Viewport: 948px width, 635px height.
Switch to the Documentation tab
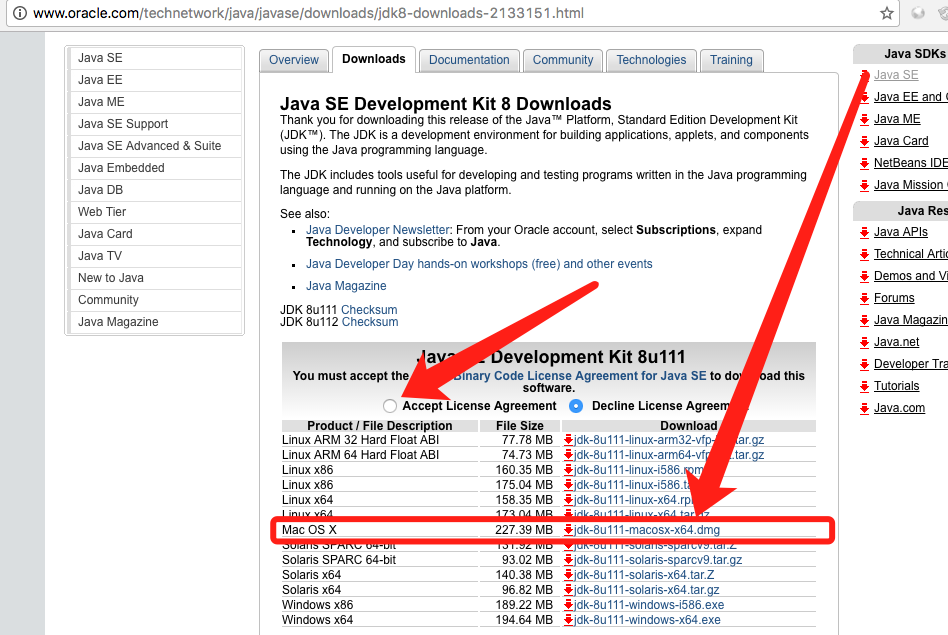469,60
